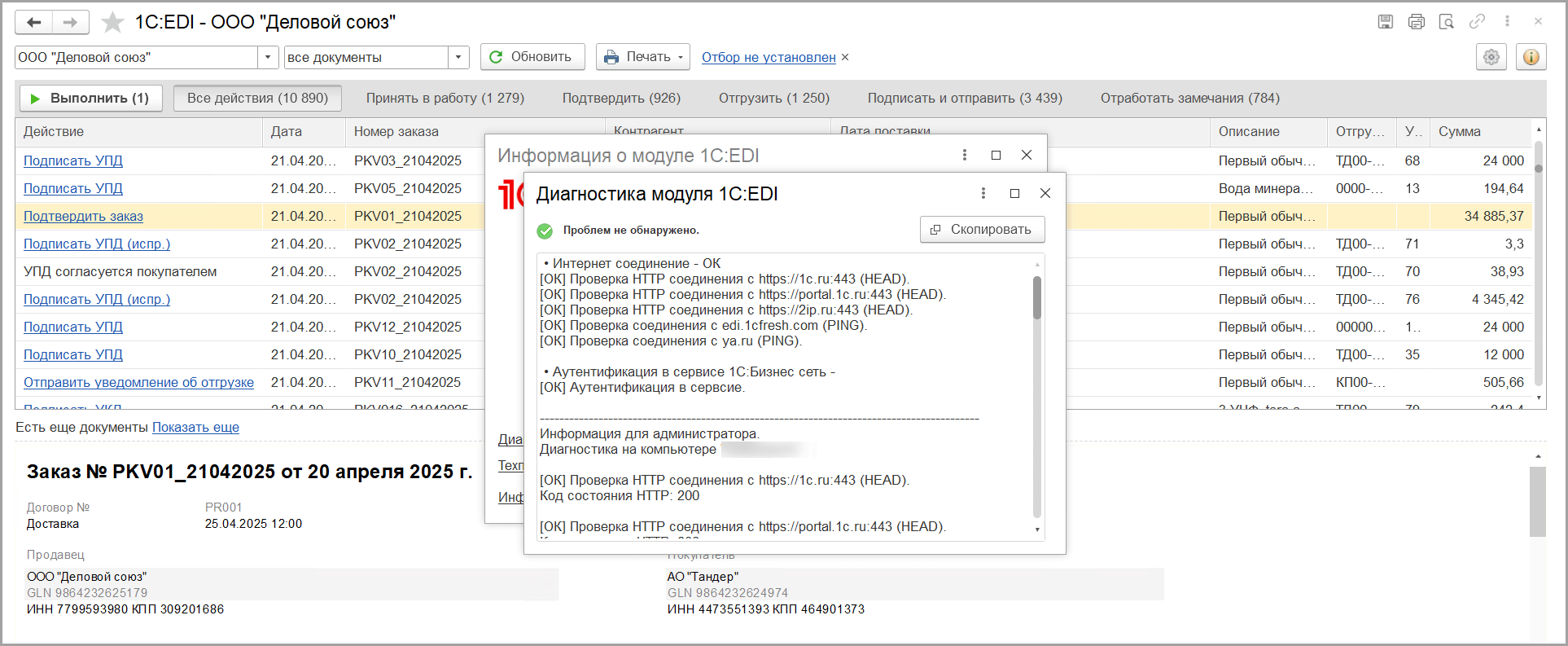Click order number cell PKV11_21042025

pos(407,382)
